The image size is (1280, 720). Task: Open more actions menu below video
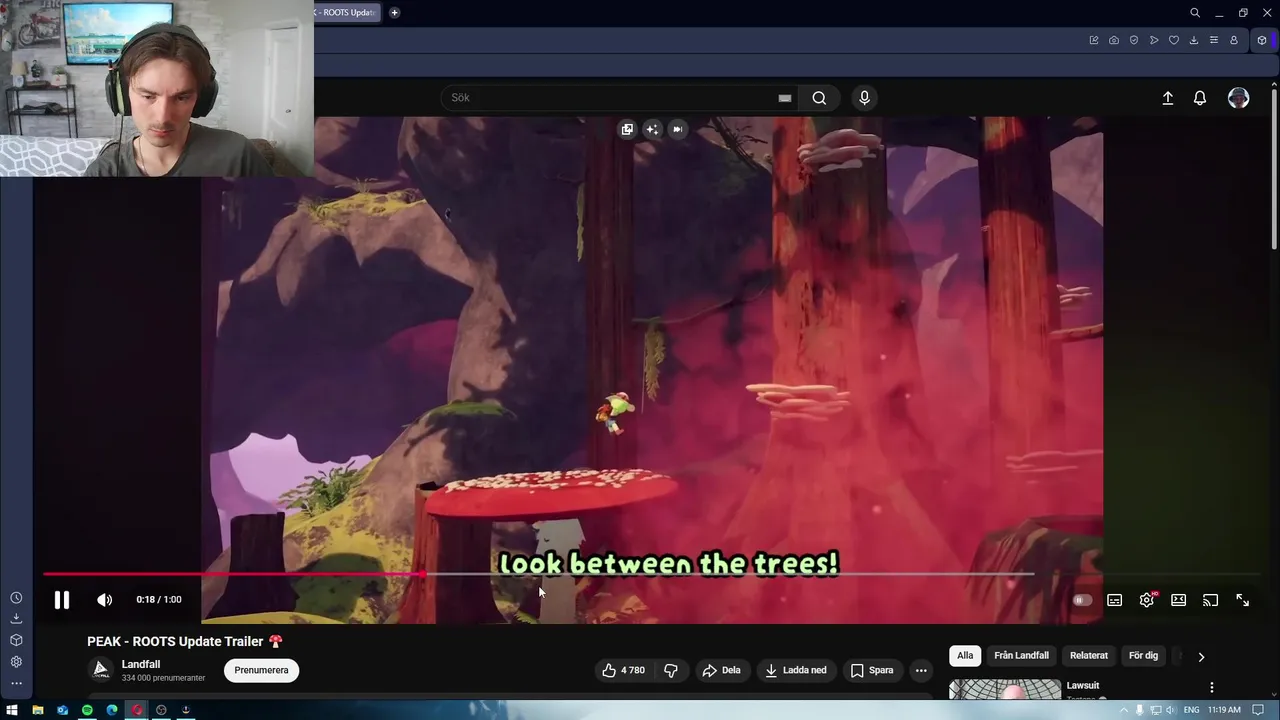pos(921,670)
